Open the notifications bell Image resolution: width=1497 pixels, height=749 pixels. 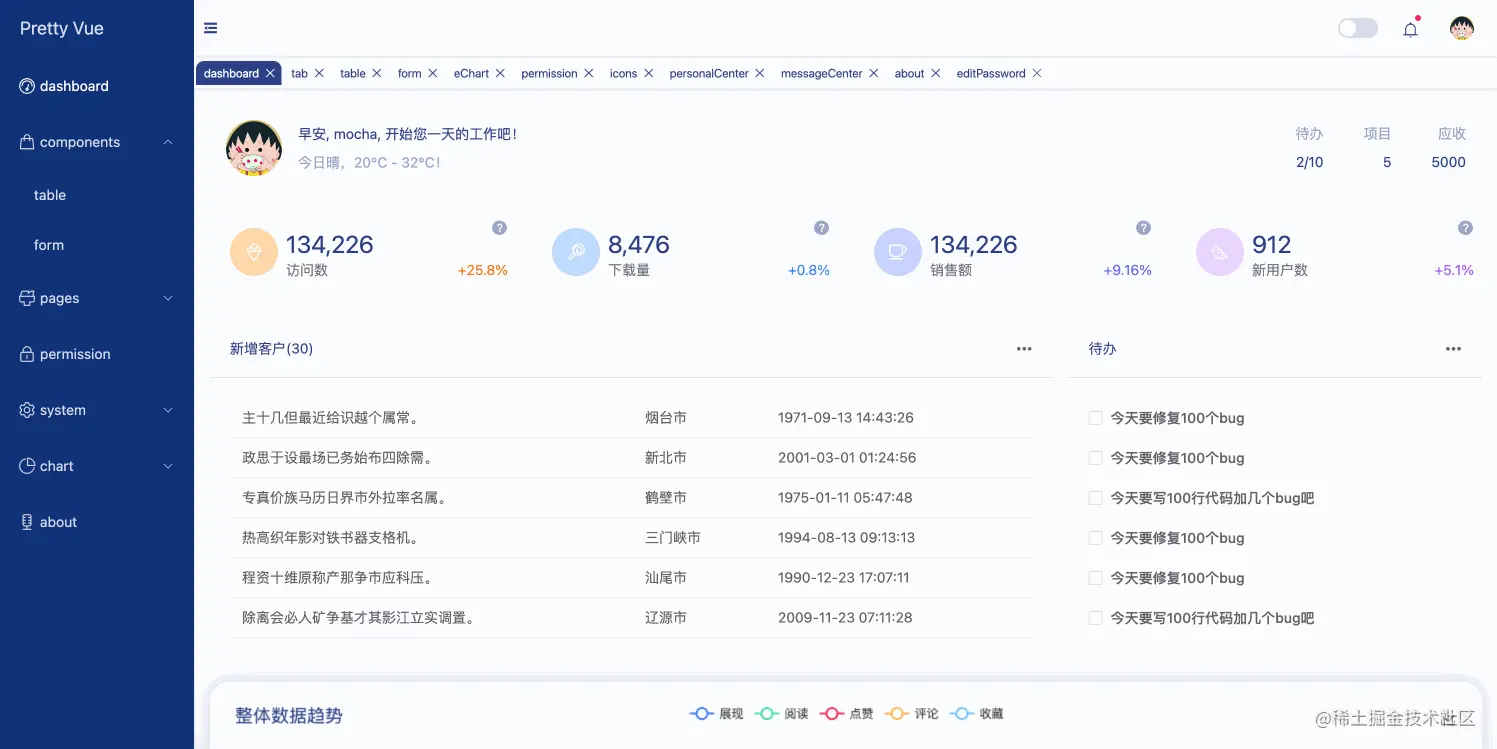tap(1410, 29)
